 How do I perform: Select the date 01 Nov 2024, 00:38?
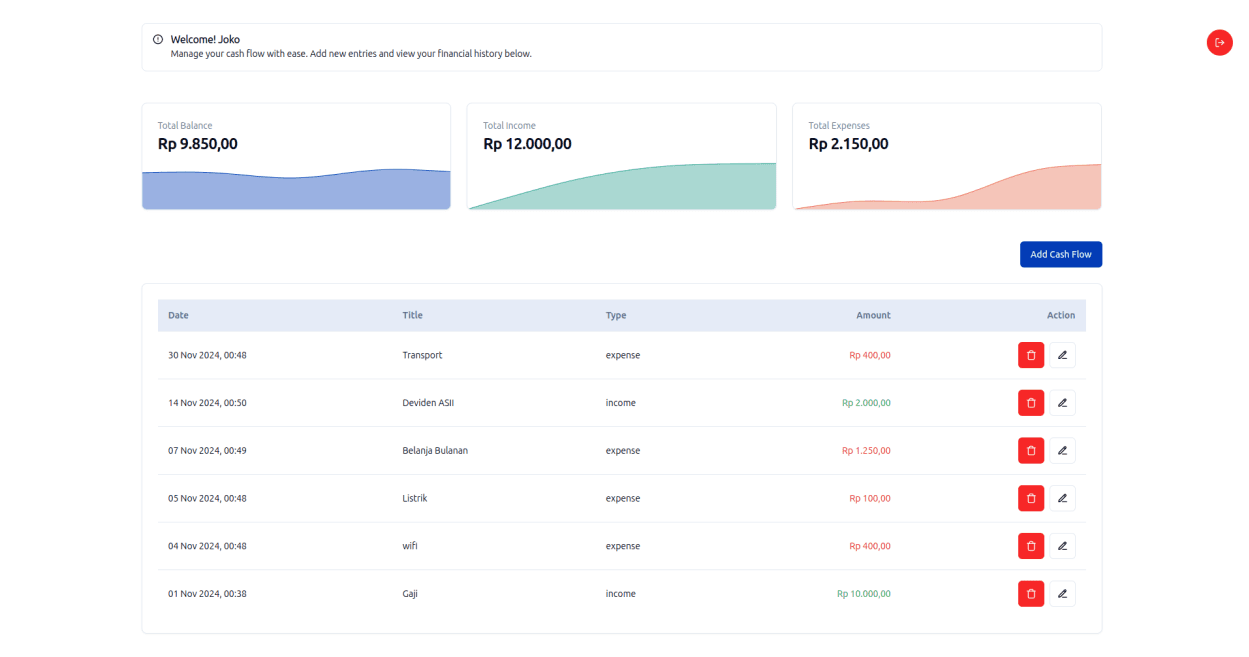[207, 594]
